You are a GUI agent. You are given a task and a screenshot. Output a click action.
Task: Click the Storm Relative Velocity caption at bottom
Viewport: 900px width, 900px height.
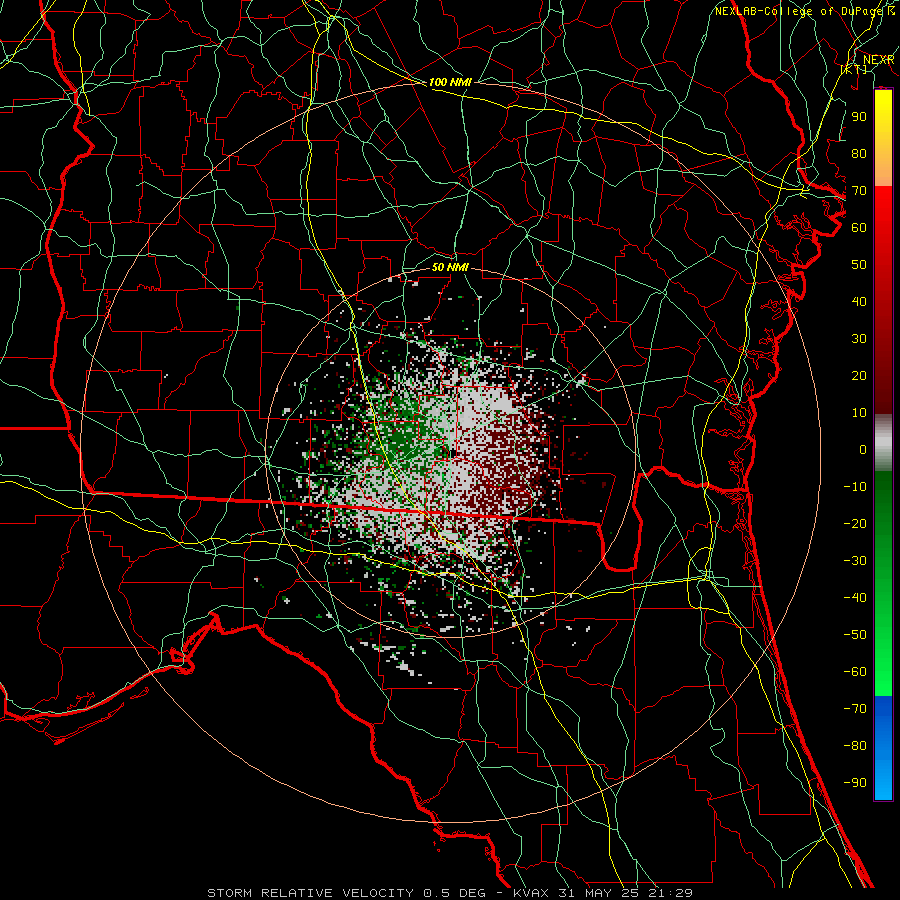[450, 893]
